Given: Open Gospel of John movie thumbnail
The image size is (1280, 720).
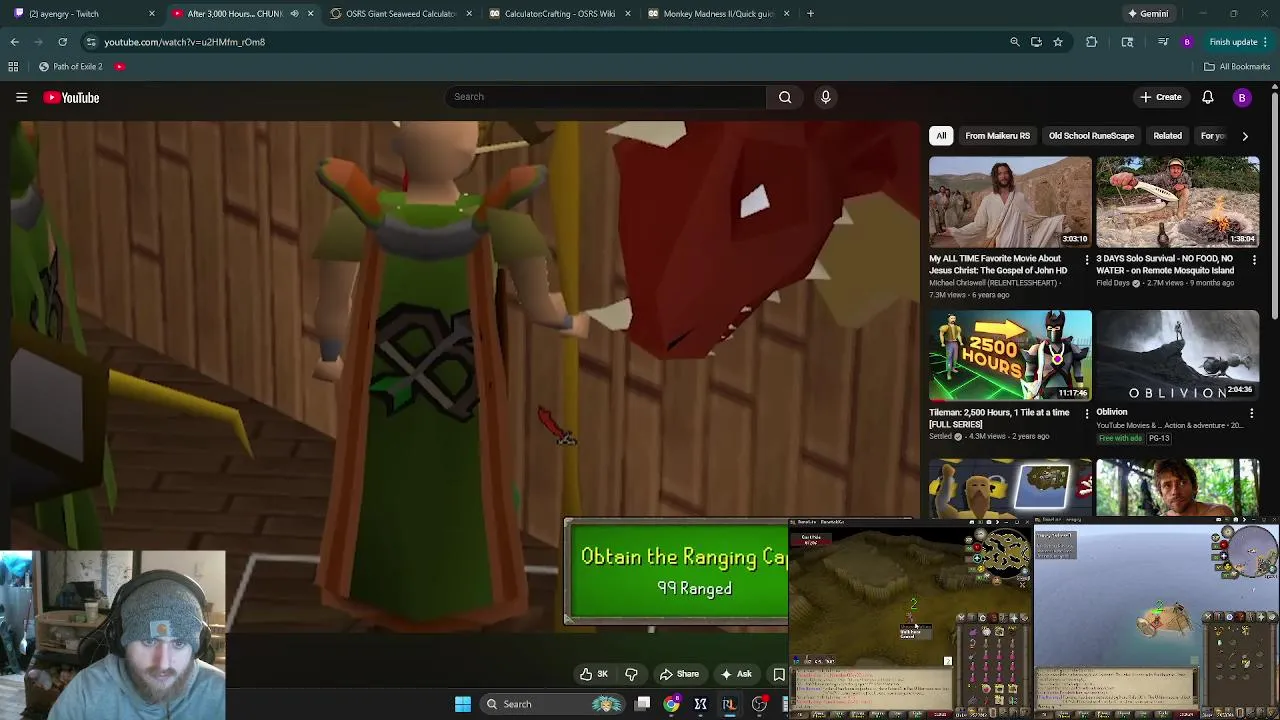Looking at the screenshot, I should click(x=1010, y=202).
